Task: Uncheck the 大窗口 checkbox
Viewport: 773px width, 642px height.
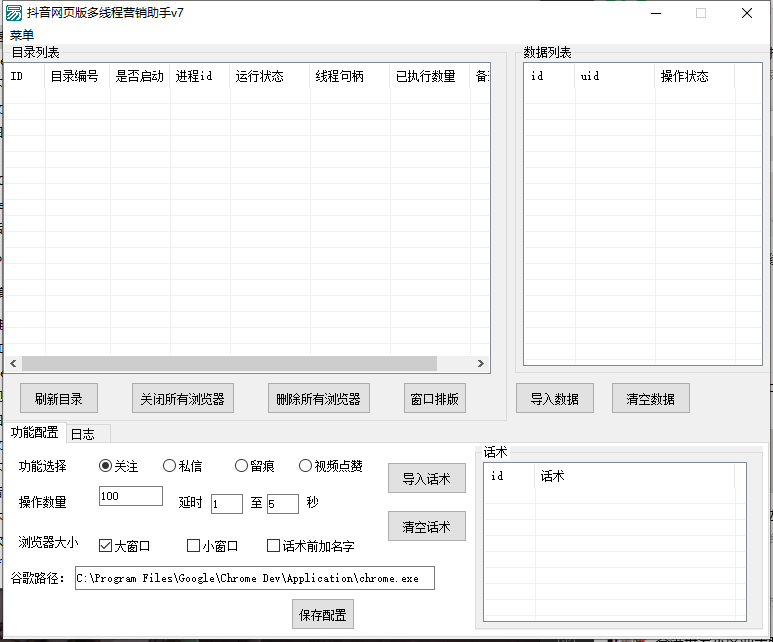Action: point(105,546)
